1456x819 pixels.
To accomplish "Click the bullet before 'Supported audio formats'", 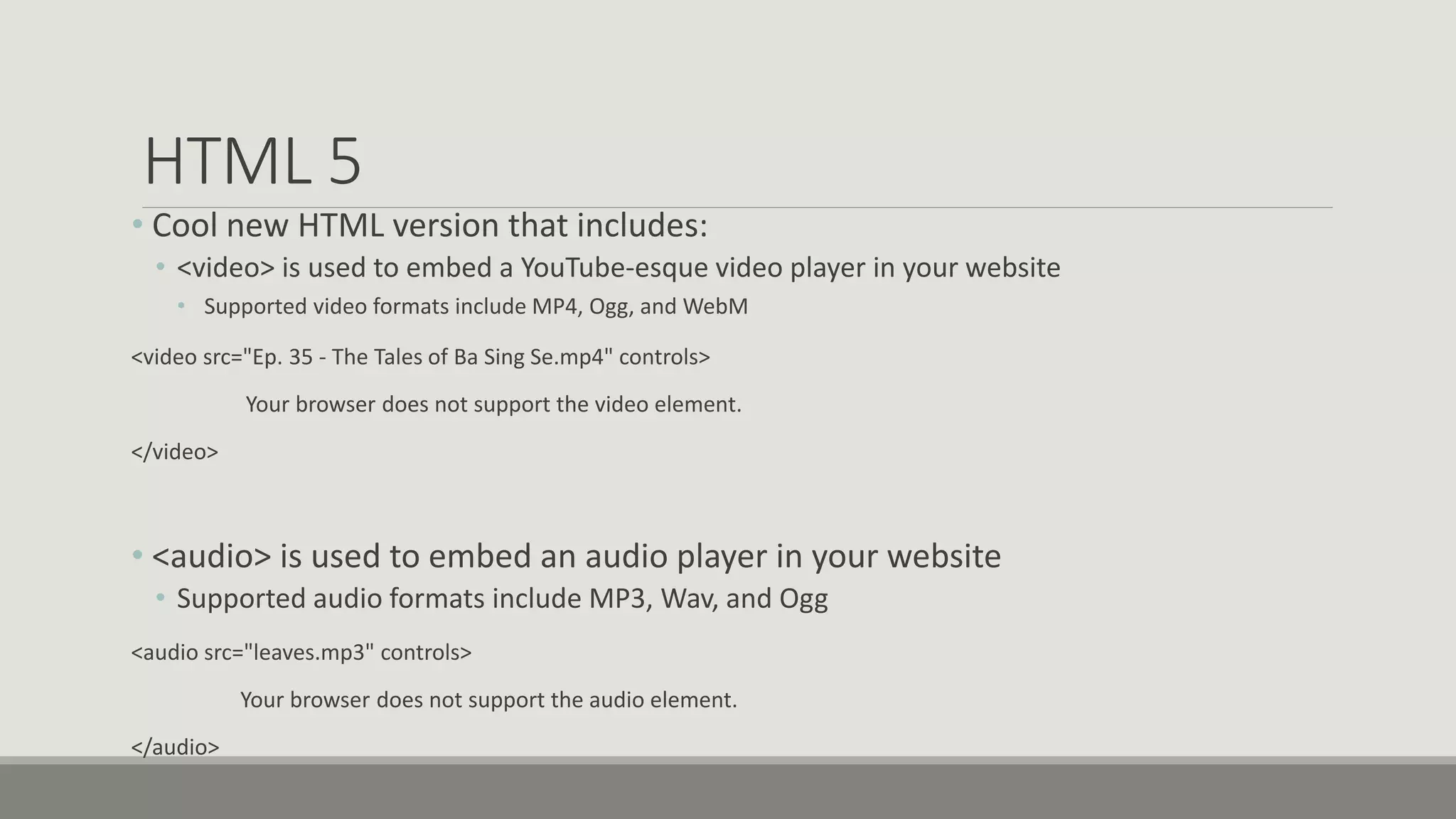I will (x=161, y=598).
